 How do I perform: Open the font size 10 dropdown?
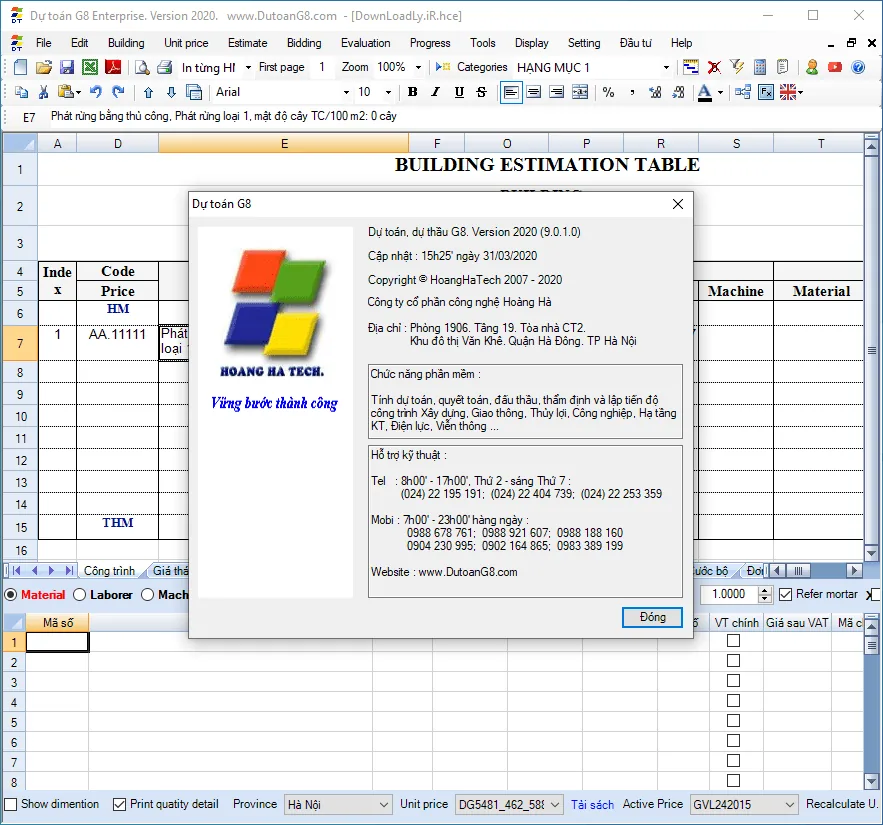388,92
